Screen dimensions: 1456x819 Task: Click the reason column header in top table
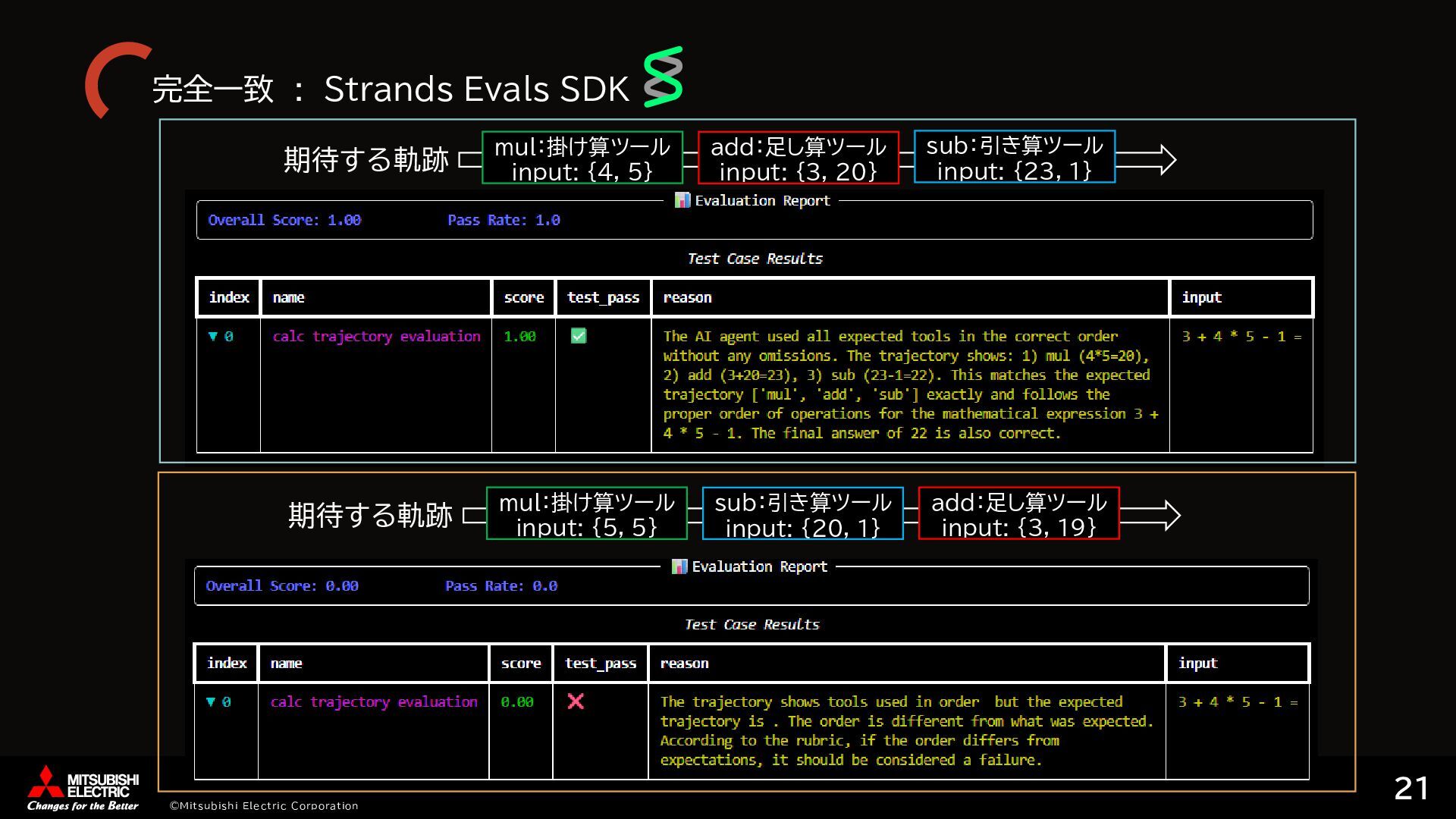pyautogui.click(x=687, y=297)
